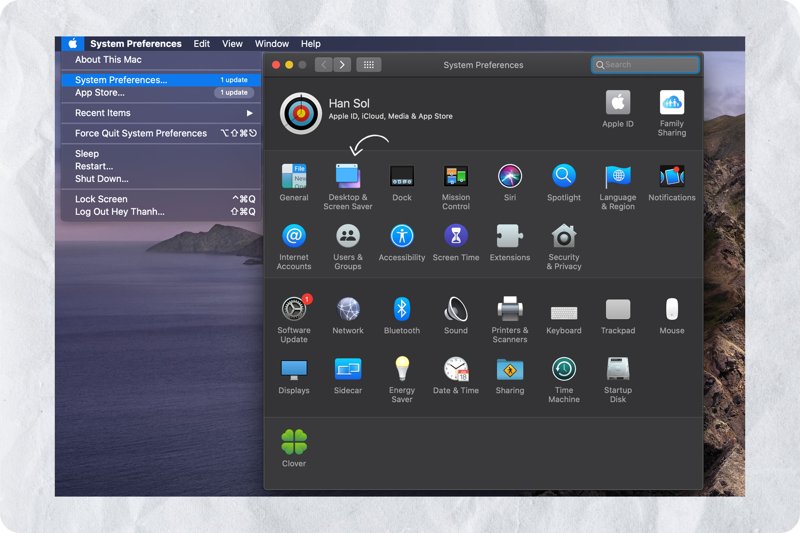Choose Shut Down… from the Apple menu
The height and width of the screenshot is (533, 800).
[161, 179]
